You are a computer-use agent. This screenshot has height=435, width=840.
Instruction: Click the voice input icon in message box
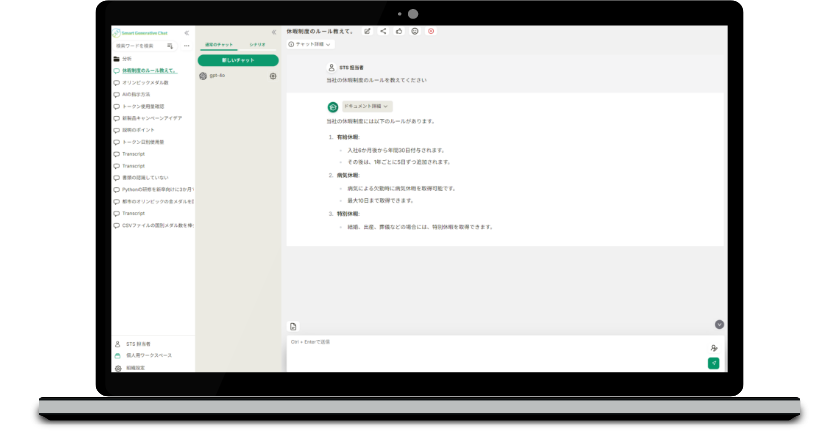tap(714, 348)
